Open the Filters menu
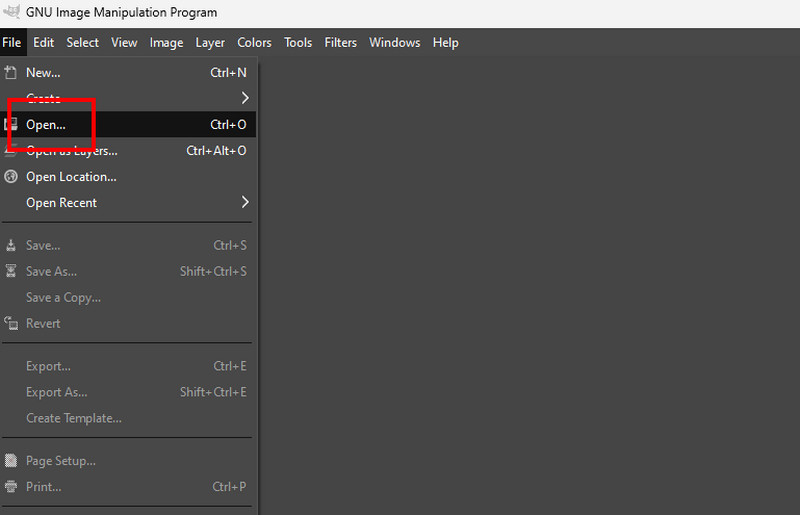Viewport: 800px width, 515px height. pyautogui.click(x=340, y=42)
